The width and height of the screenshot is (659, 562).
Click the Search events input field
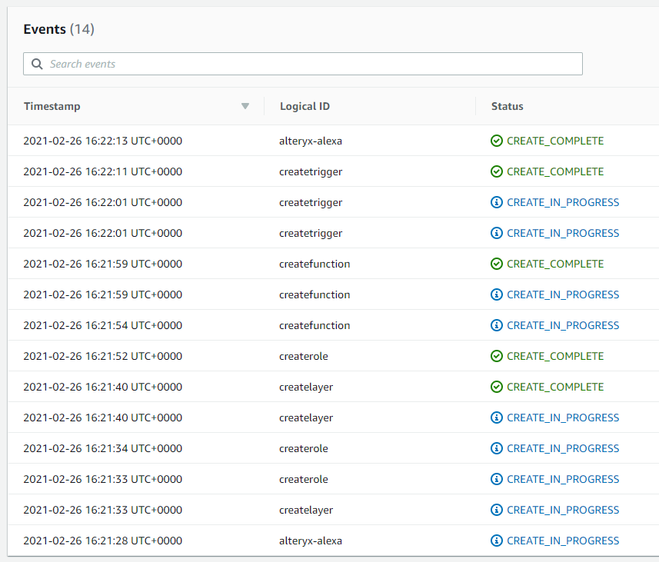pos(303,64)
